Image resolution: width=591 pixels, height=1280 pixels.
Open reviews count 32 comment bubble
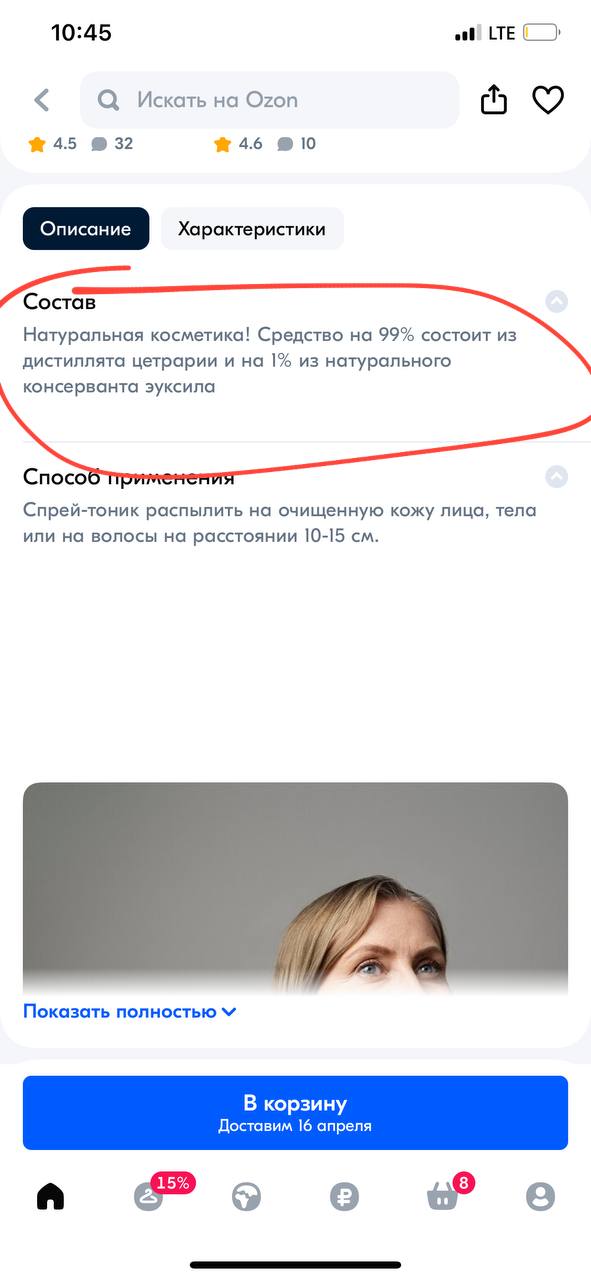pos(113,144)
